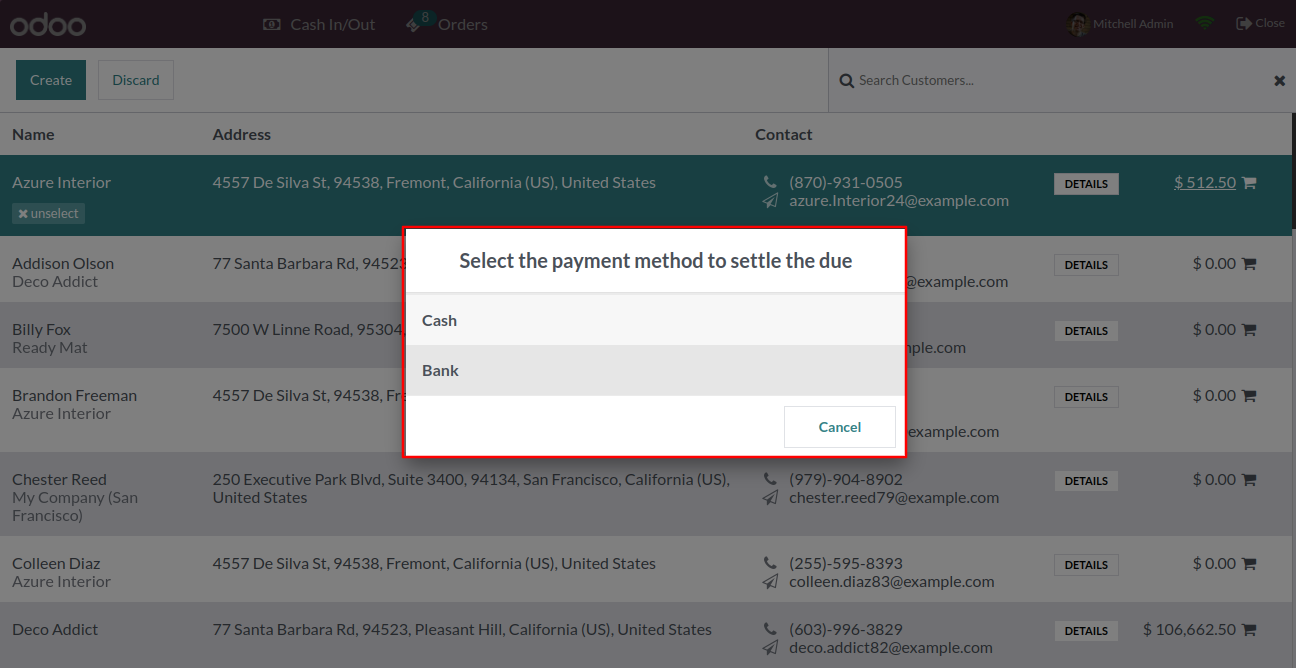This screenshot has width=1296, height=668.
Task: Open DETAILS for Colleen Diaz
Action: [1086, 565]
